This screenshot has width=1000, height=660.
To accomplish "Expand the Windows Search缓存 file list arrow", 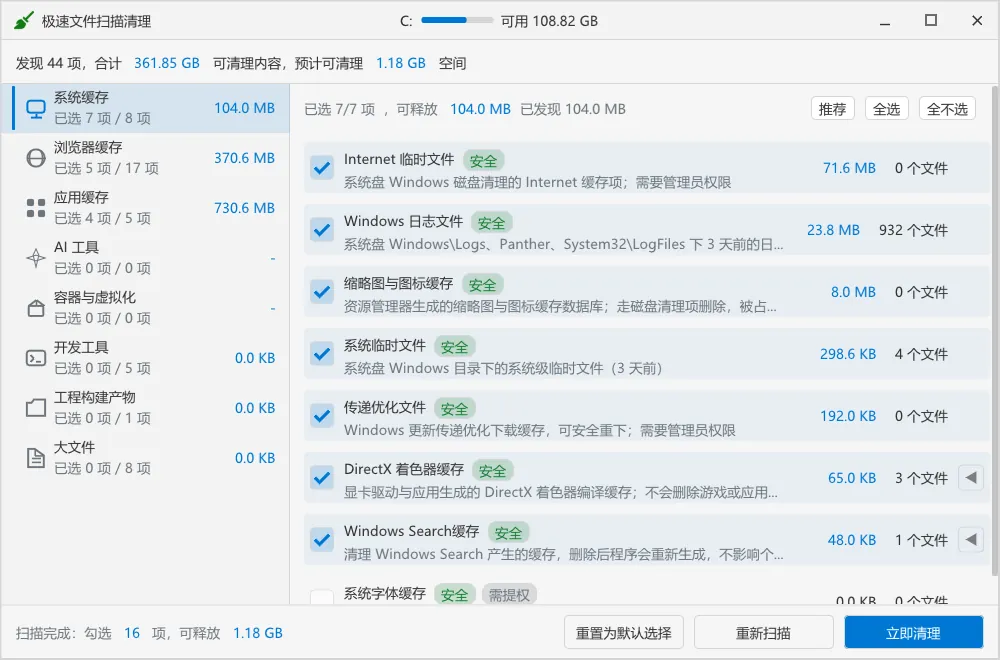I will 971,539.
